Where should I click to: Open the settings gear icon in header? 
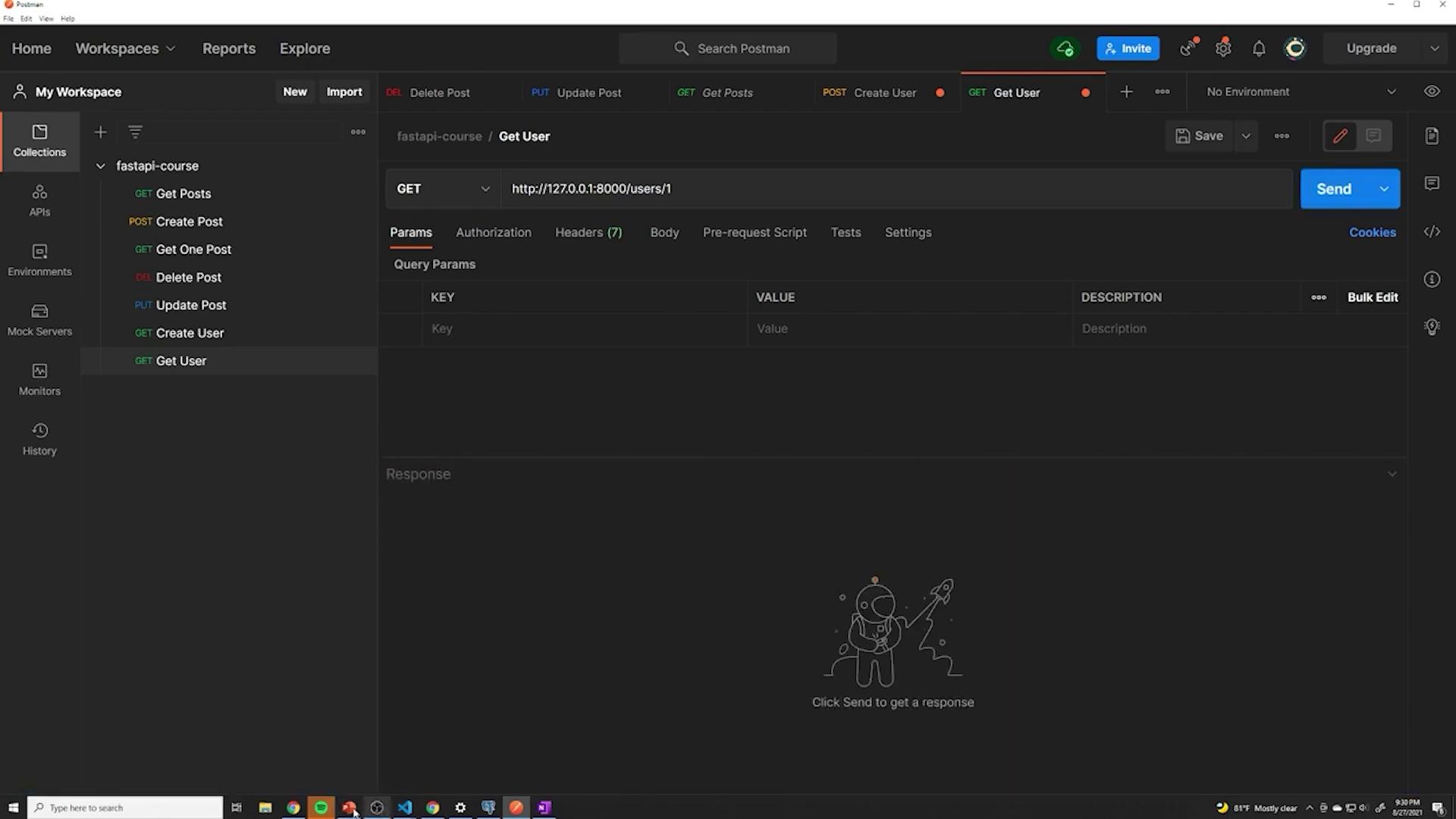pyautogui.click(x=1223, y=49)
